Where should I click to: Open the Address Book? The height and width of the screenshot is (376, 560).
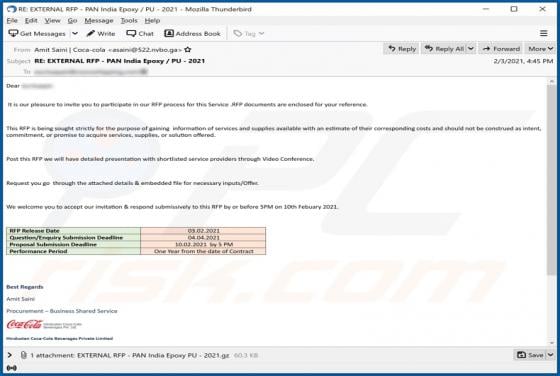coord(192,34)
